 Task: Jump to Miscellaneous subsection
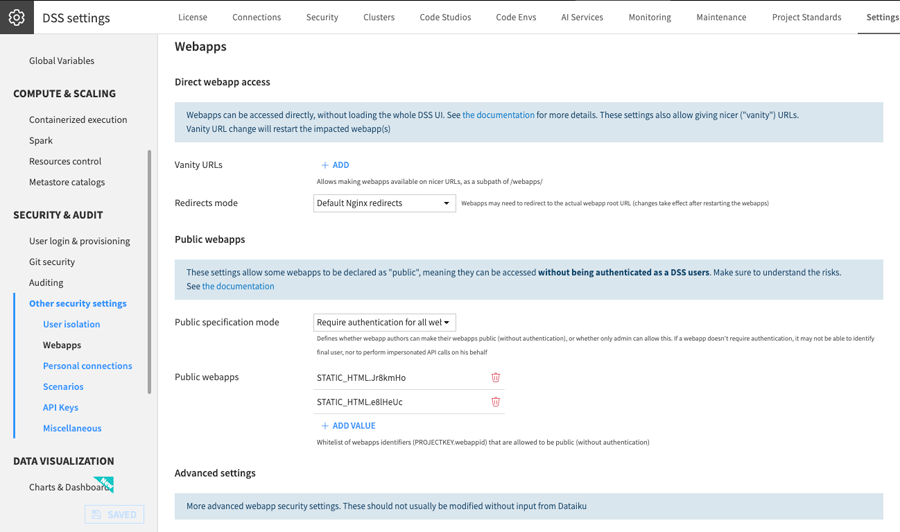[x=72, y=428]
